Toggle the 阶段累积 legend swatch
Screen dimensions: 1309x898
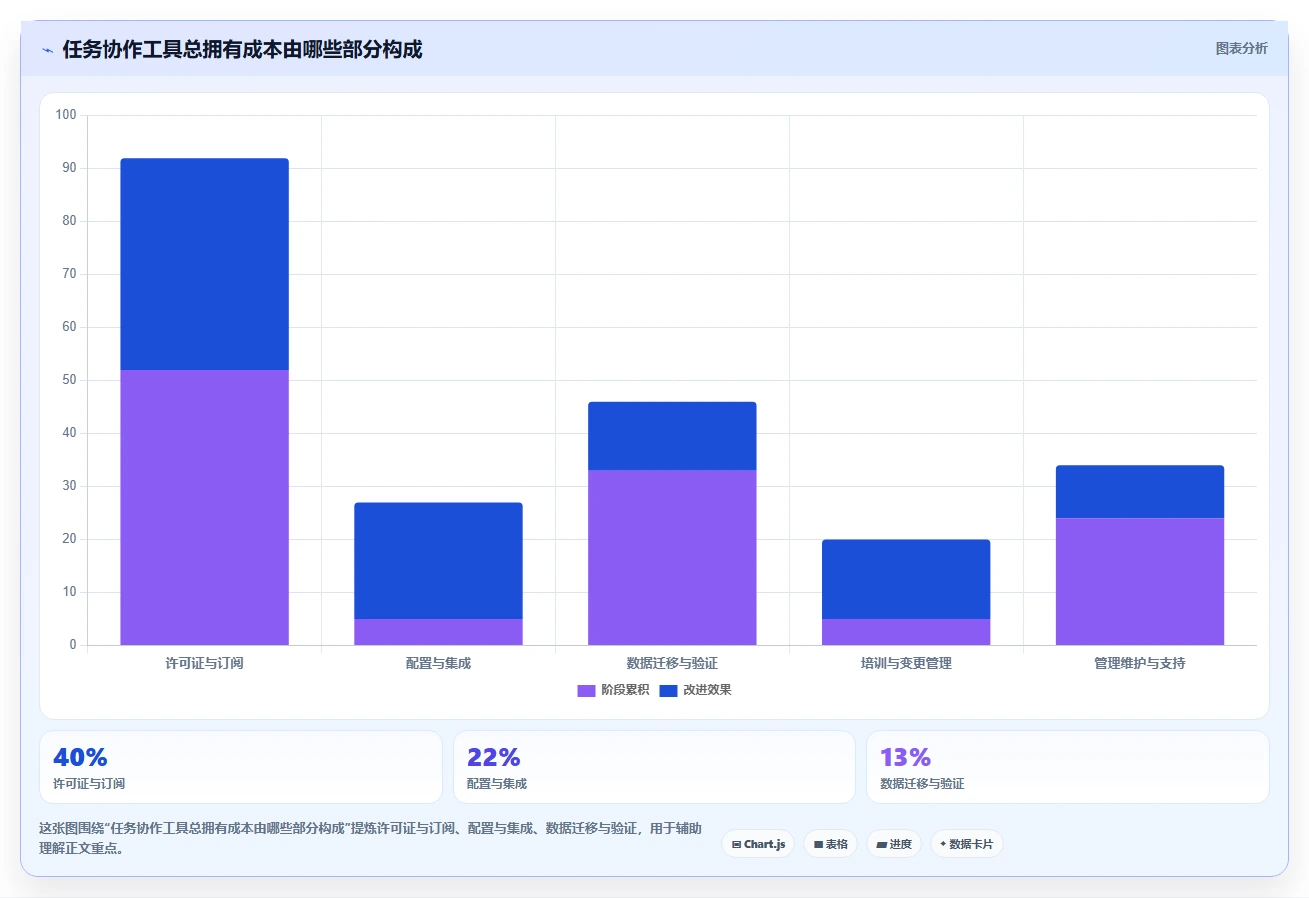click(x=586, y=690)
